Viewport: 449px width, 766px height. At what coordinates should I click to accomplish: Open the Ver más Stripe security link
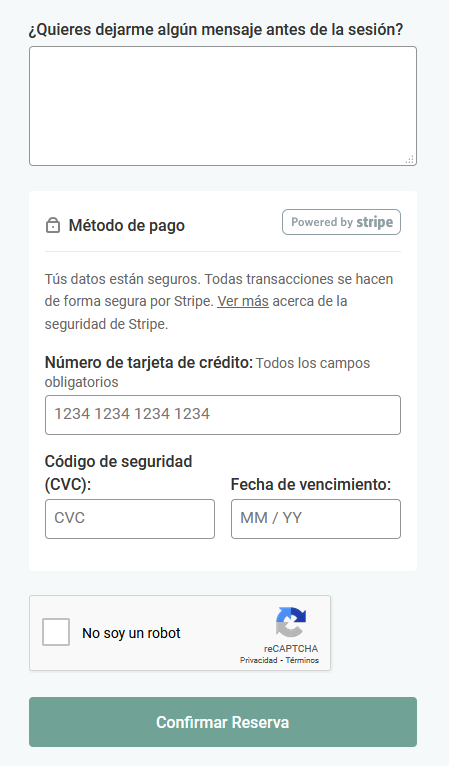tap(243, 301)
